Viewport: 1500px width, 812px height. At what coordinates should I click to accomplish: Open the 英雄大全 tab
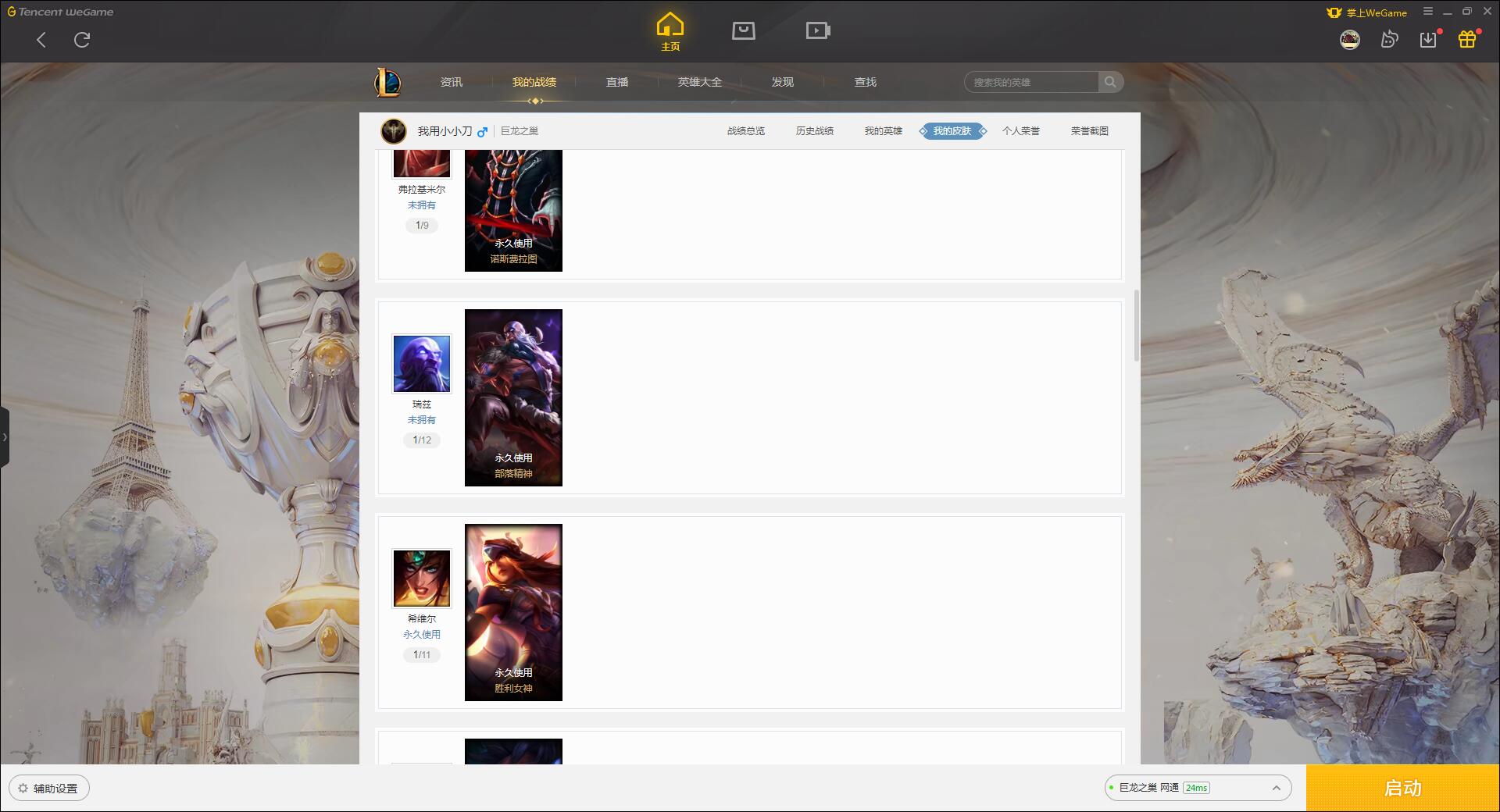[x=700, y=82]
